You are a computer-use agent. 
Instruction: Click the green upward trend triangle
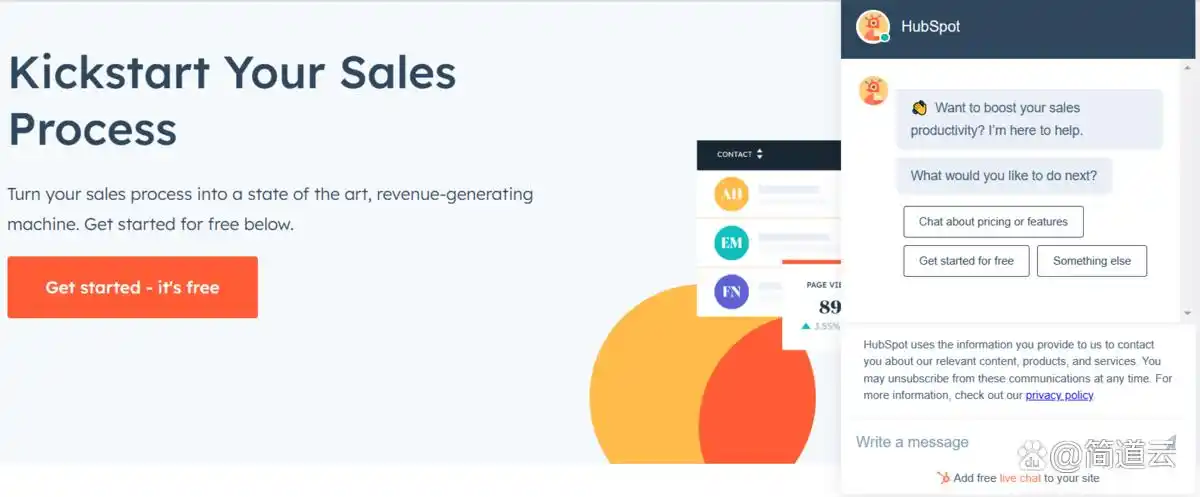(806, 326)
